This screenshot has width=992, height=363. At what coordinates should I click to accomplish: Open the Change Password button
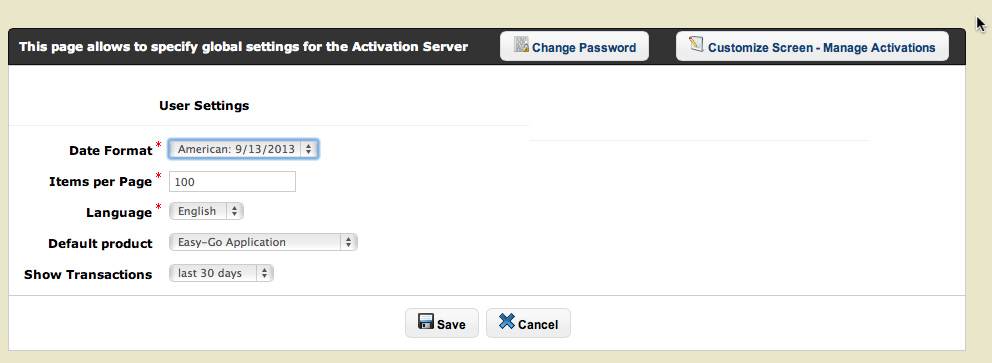pyautogui.click(x=574, y=46)
